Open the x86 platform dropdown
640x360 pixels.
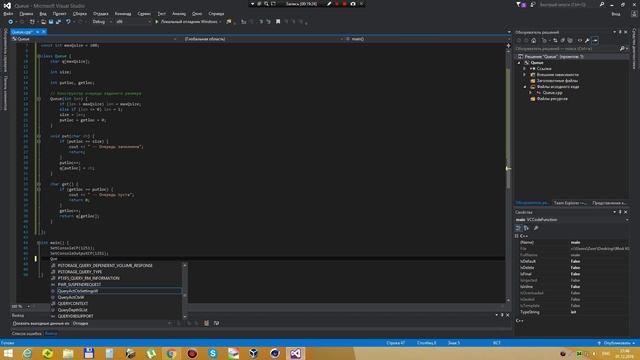pyautogui.click(x=133, y=22)
